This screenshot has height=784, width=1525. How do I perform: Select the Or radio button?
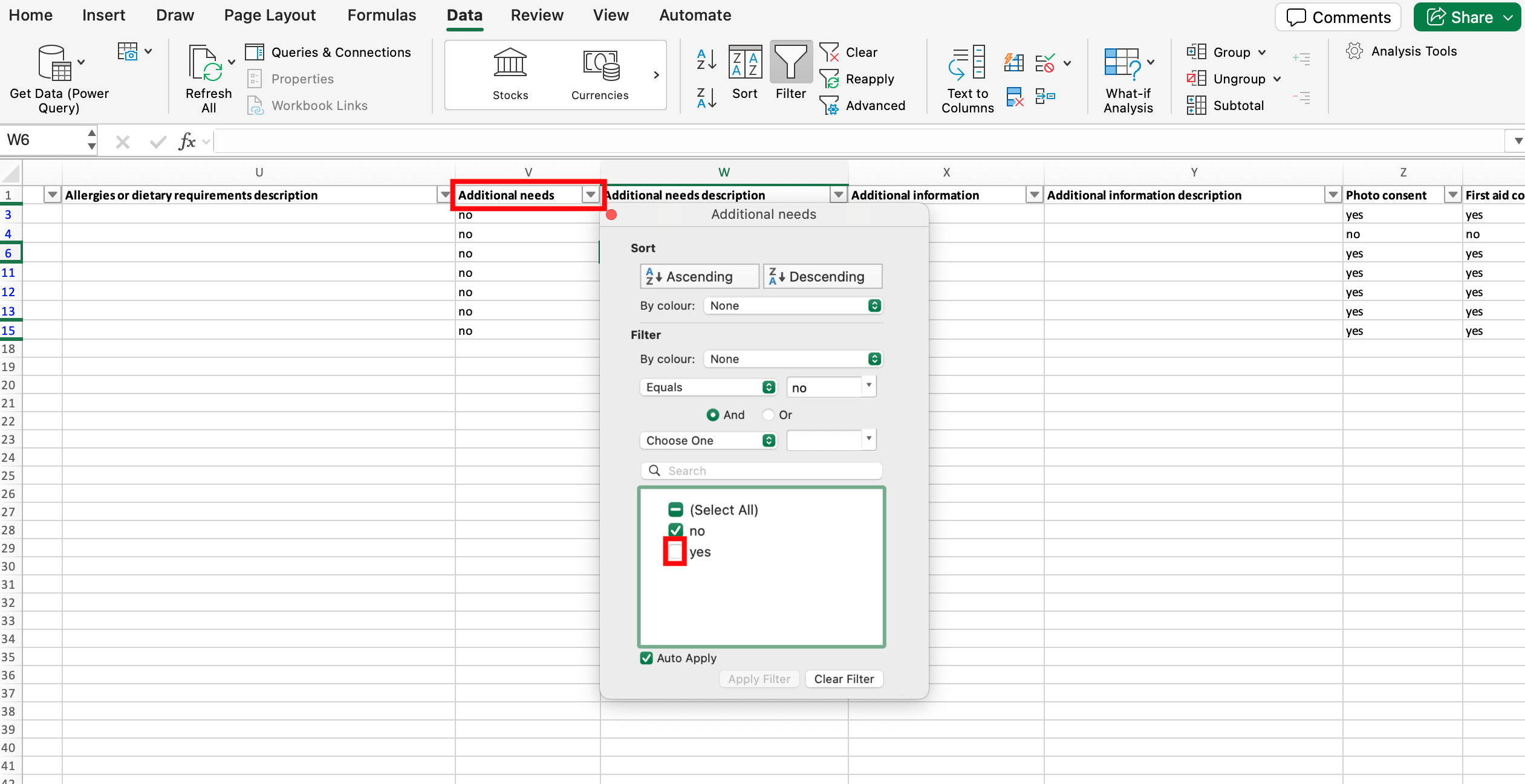[x=768, y=415]
